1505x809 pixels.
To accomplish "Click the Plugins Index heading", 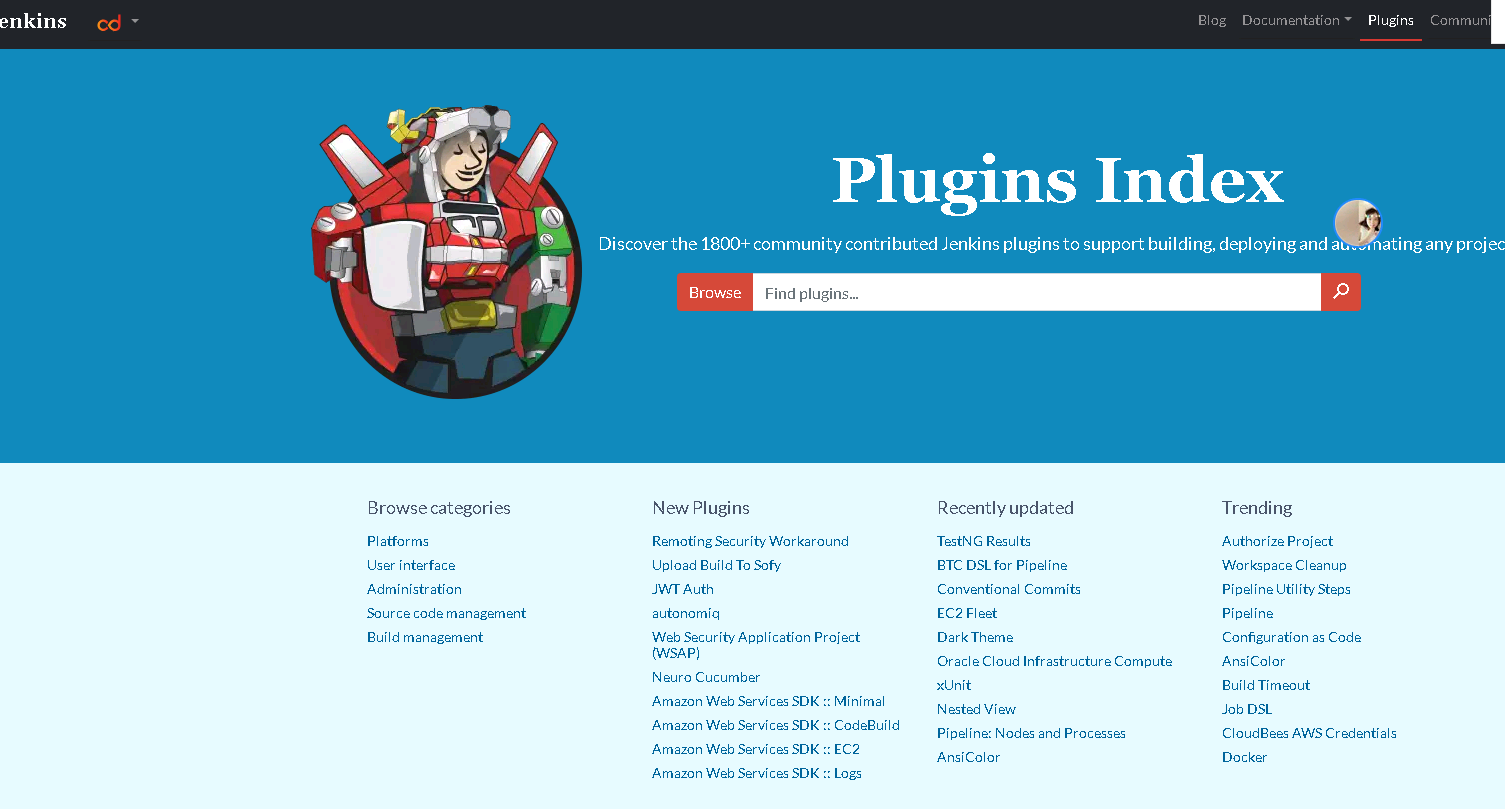I will [1058, 180].
